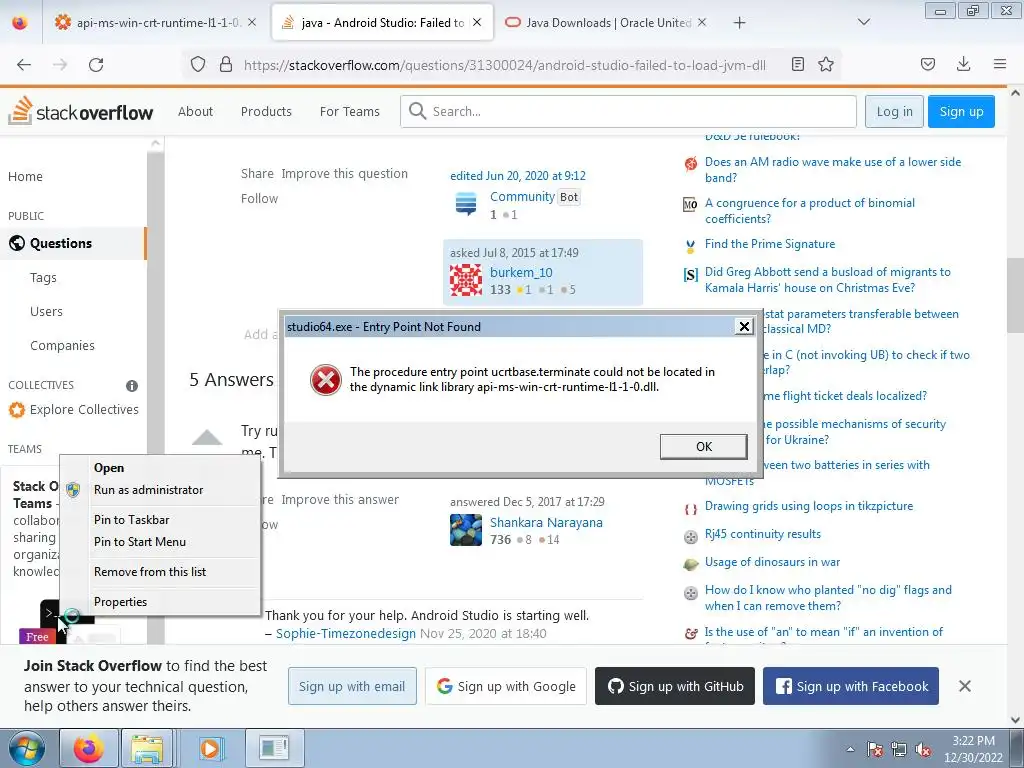Screen dimensions: 1024x768
Task: Click the upvote arrow on the answer
Action: coord(207,438)
